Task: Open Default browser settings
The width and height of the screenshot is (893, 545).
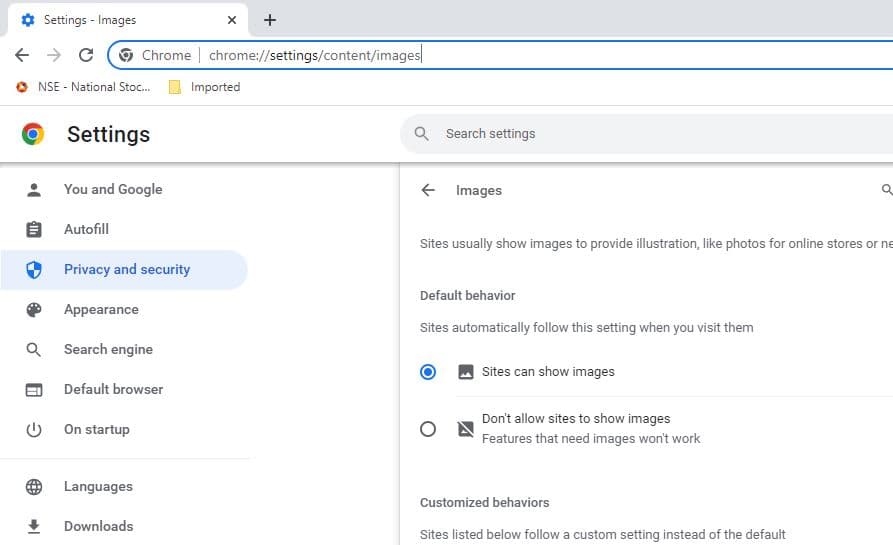Action: pos(113,389)
